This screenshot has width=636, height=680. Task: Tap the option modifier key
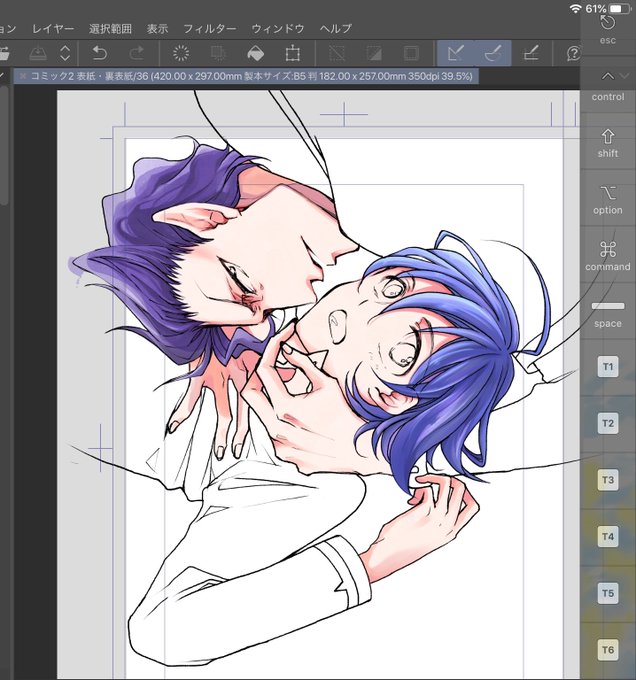(x=608, y=200)
